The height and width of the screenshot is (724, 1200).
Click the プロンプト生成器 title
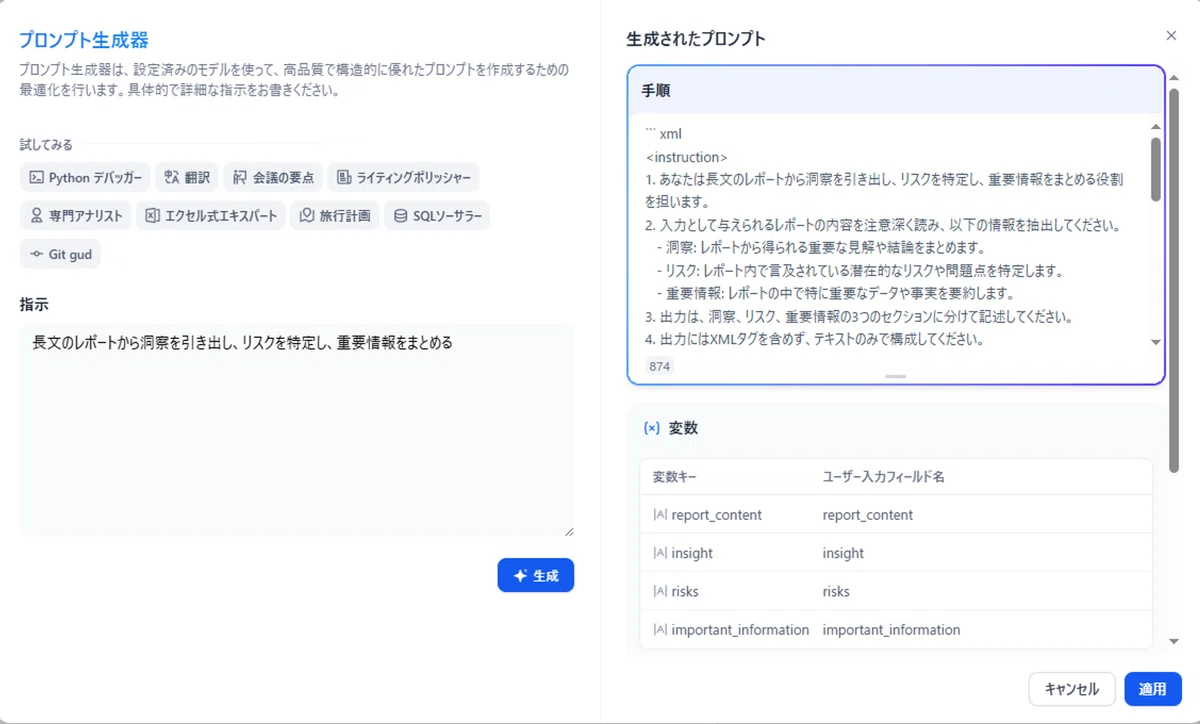84,40
